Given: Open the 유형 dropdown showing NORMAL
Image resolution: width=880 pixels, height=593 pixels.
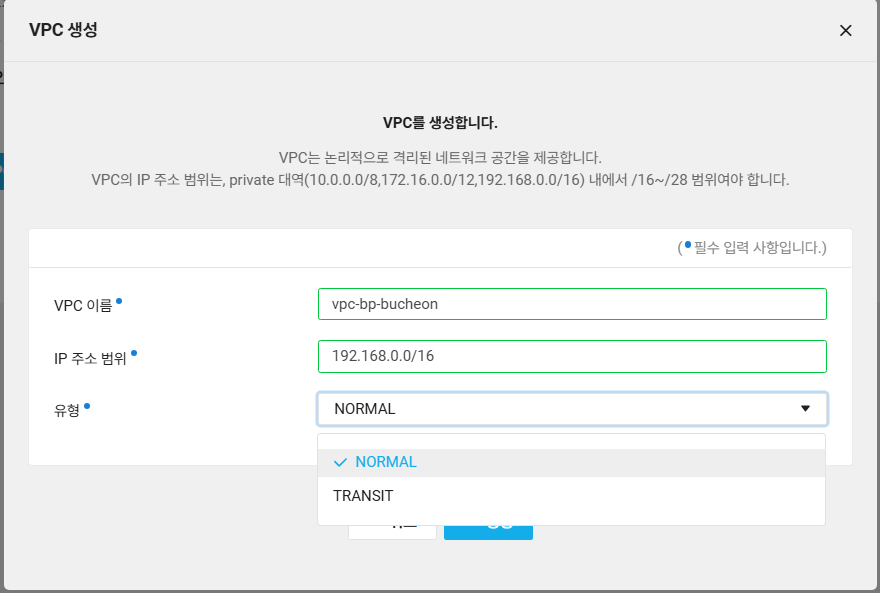Looking at the screenshot, I should [572, 409].
